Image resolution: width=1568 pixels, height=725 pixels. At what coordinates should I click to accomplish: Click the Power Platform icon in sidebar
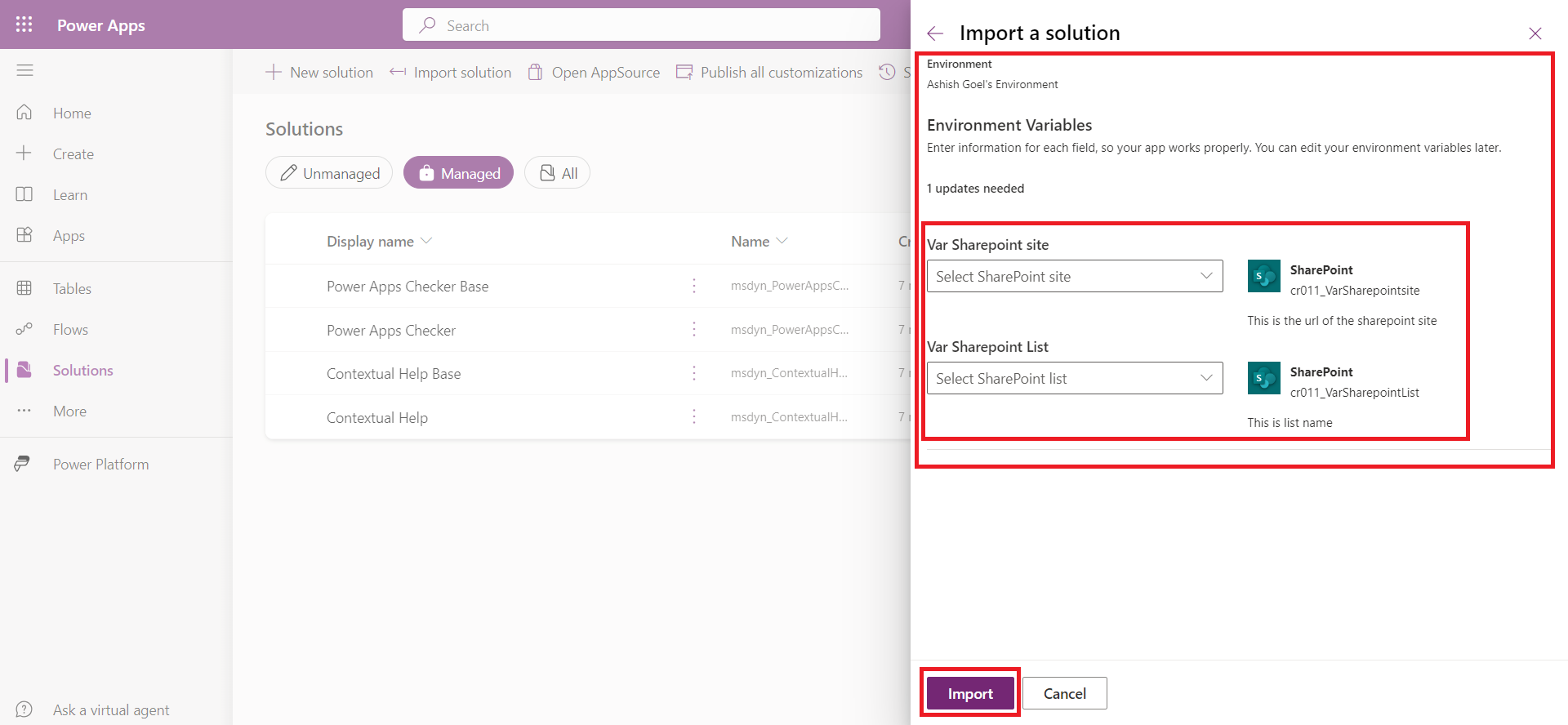[x=23, y=464]
